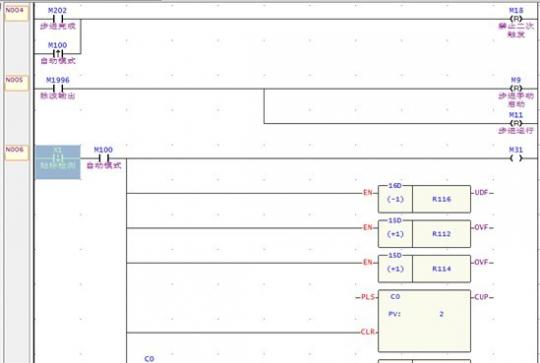The width and height of the screenshot is (540, 363).
Task: Select the M9 reset coil
Action: coord(516,89)
